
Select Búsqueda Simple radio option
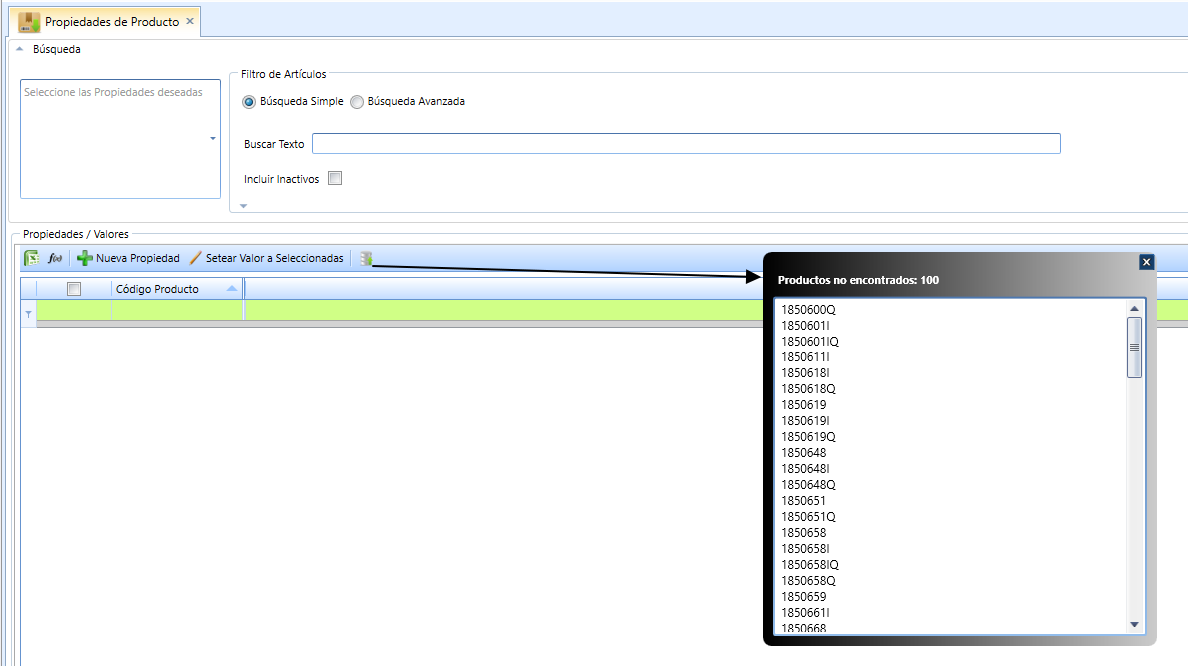(x=249, y=102)
